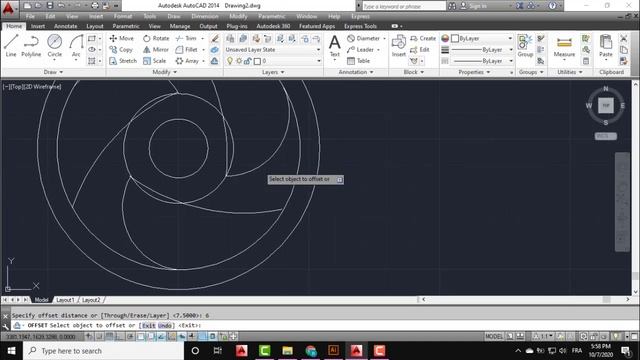Screen dimensions: 640x360
Task: Select the Line drawing tool
Action: click(11, 45)
